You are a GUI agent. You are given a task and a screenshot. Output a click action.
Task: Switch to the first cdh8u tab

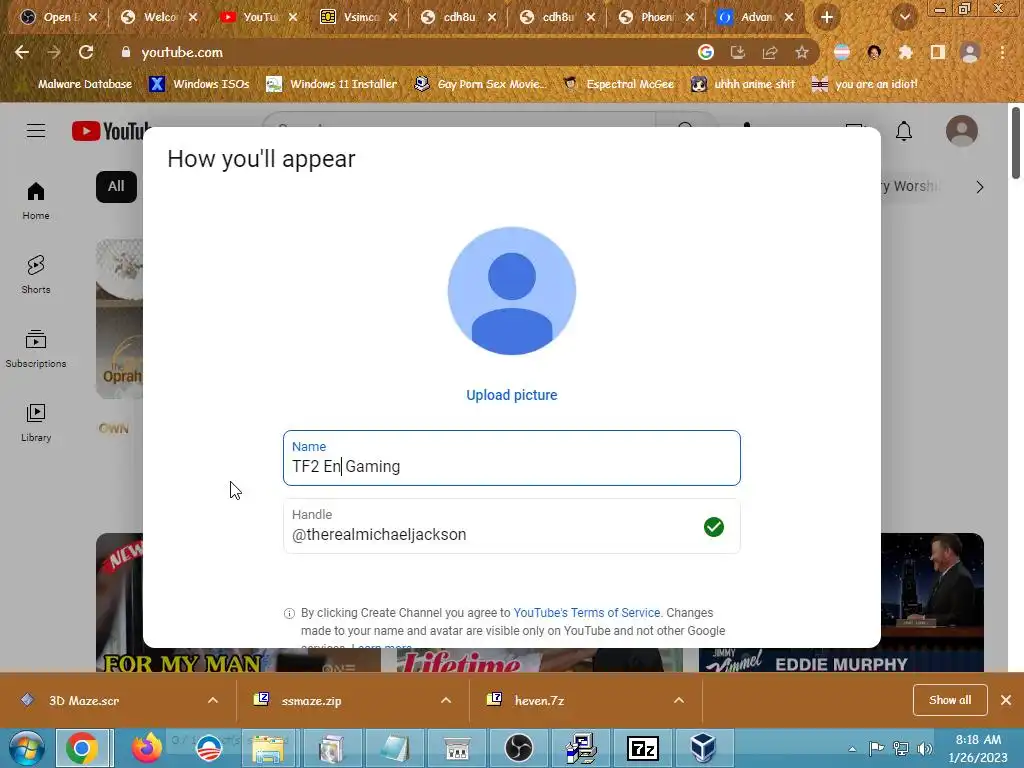(x=458, y=17)
